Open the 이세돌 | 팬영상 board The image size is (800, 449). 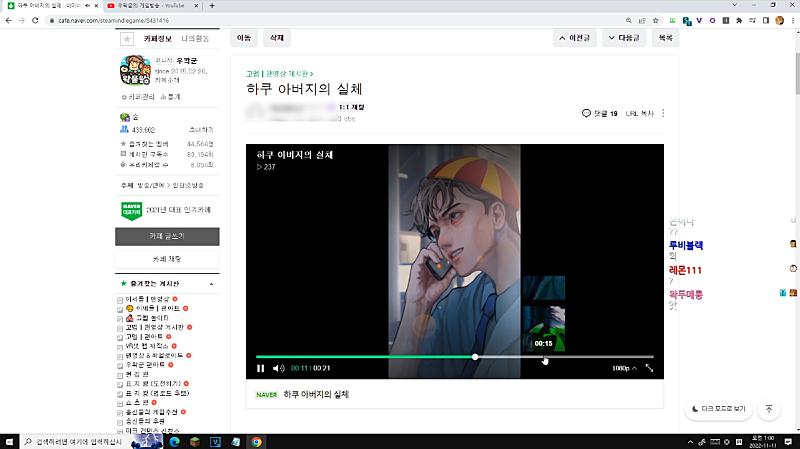[147, 299]
